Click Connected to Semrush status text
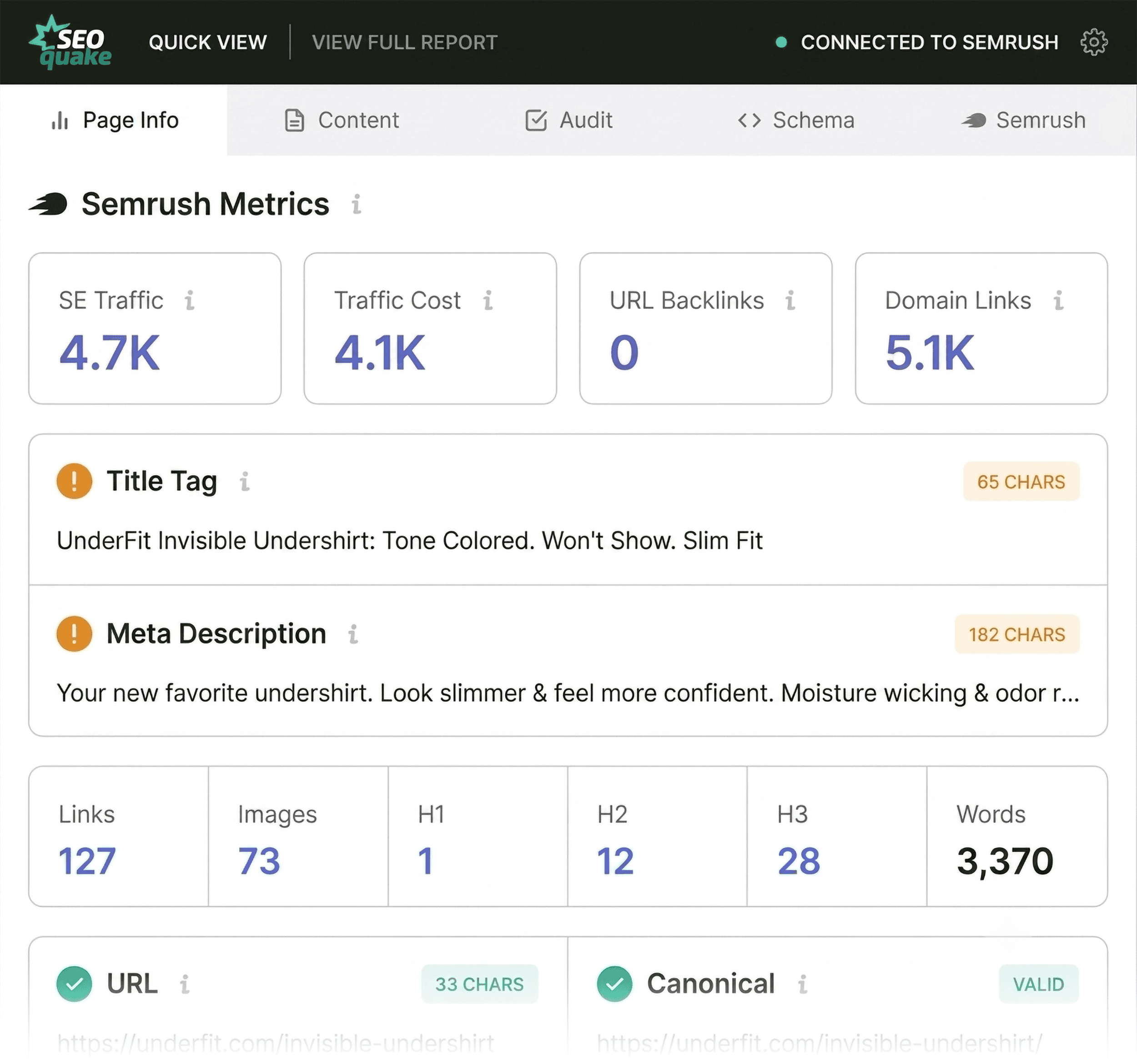 coord(930,42)
